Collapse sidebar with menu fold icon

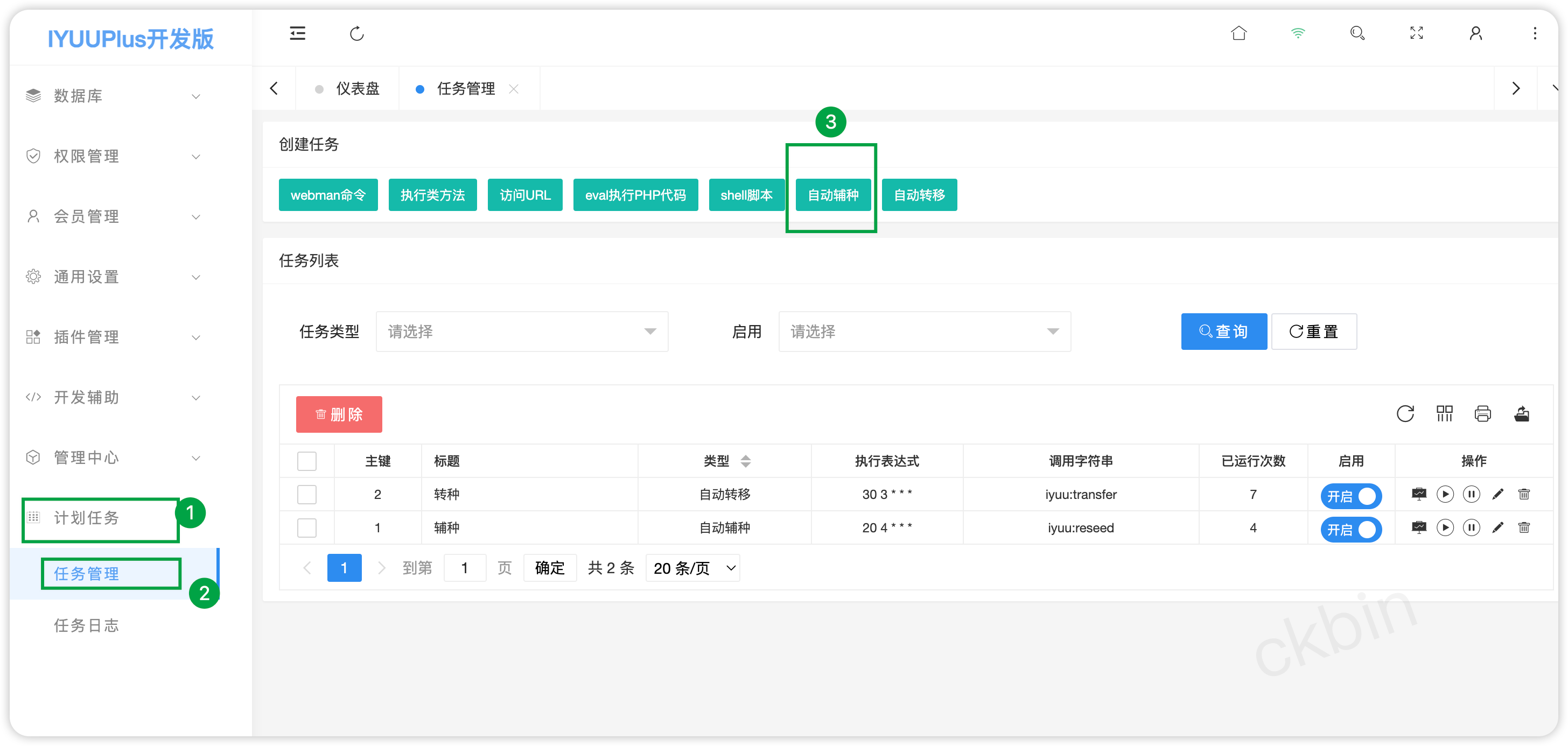click(x=298, y=33)
